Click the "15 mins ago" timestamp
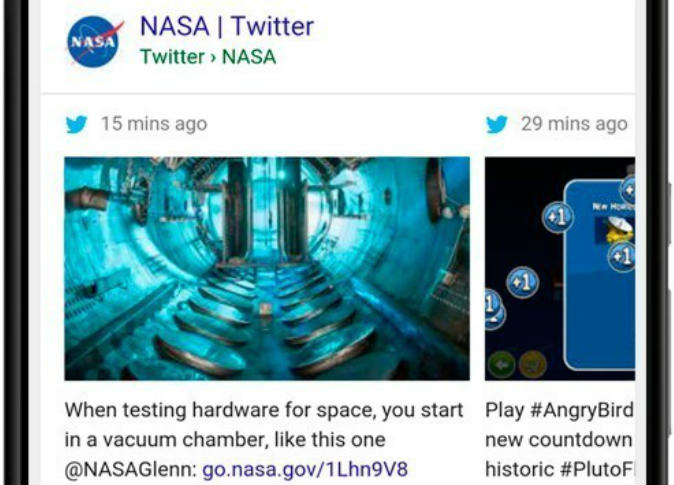 (x=154, y=124)
